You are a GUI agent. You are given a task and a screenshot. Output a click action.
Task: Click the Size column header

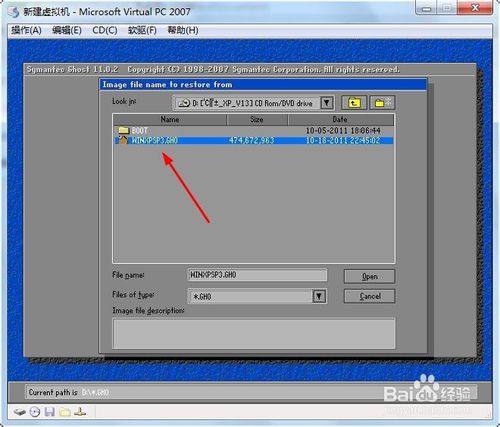tap(257, 120)
